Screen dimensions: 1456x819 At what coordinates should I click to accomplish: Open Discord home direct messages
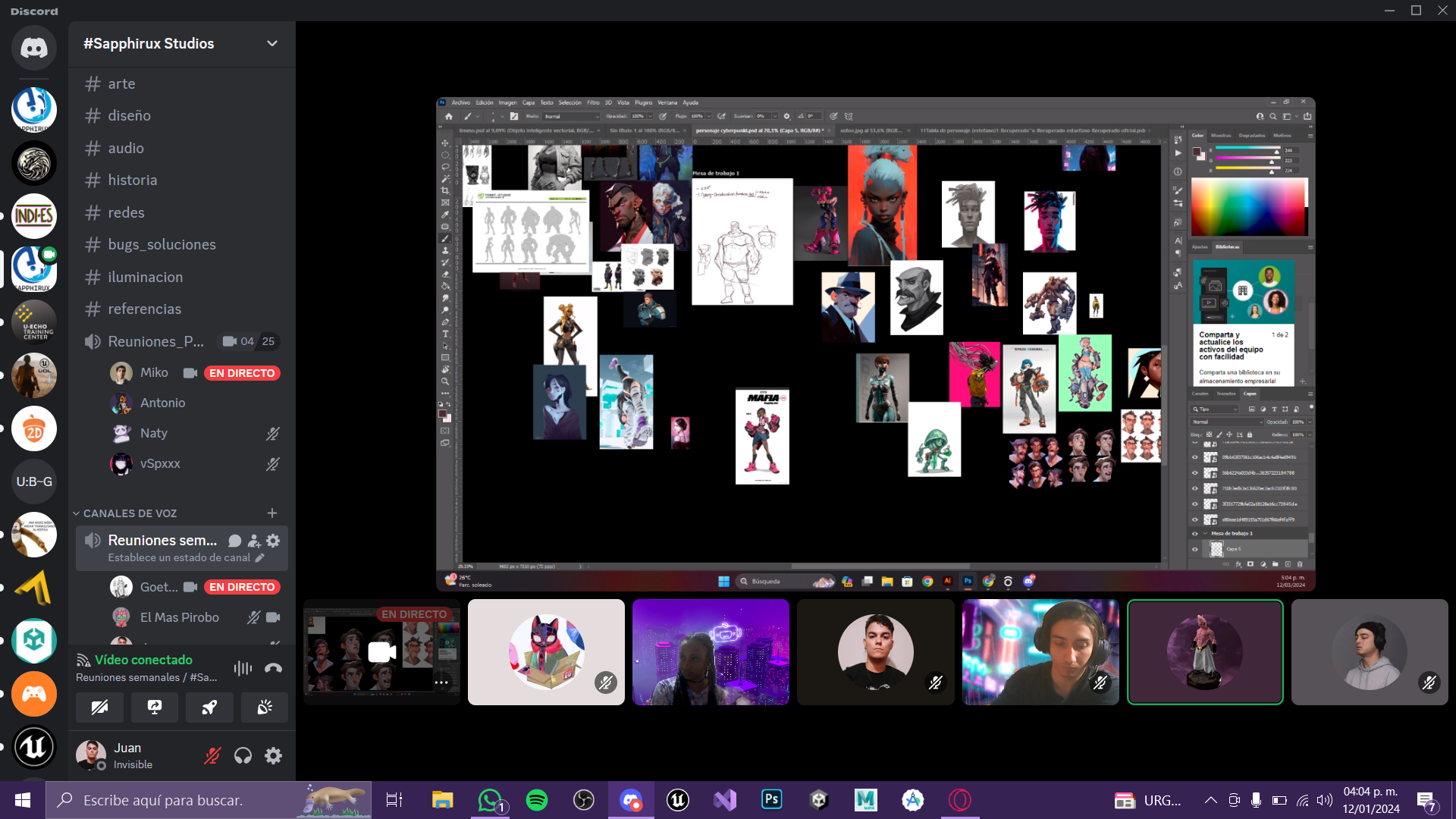(33, 49)
